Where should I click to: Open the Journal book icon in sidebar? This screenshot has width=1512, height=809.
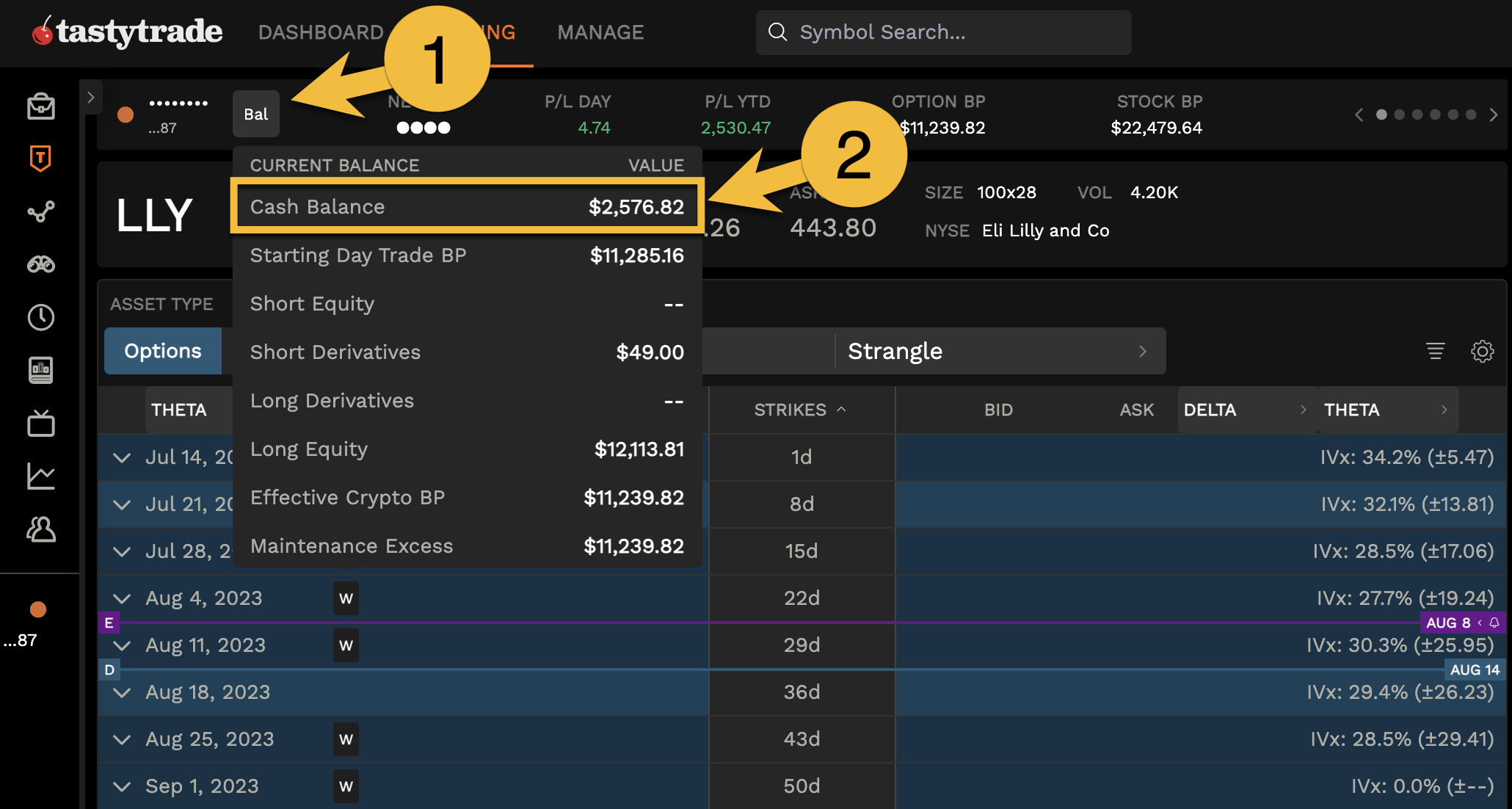point(41,371)
